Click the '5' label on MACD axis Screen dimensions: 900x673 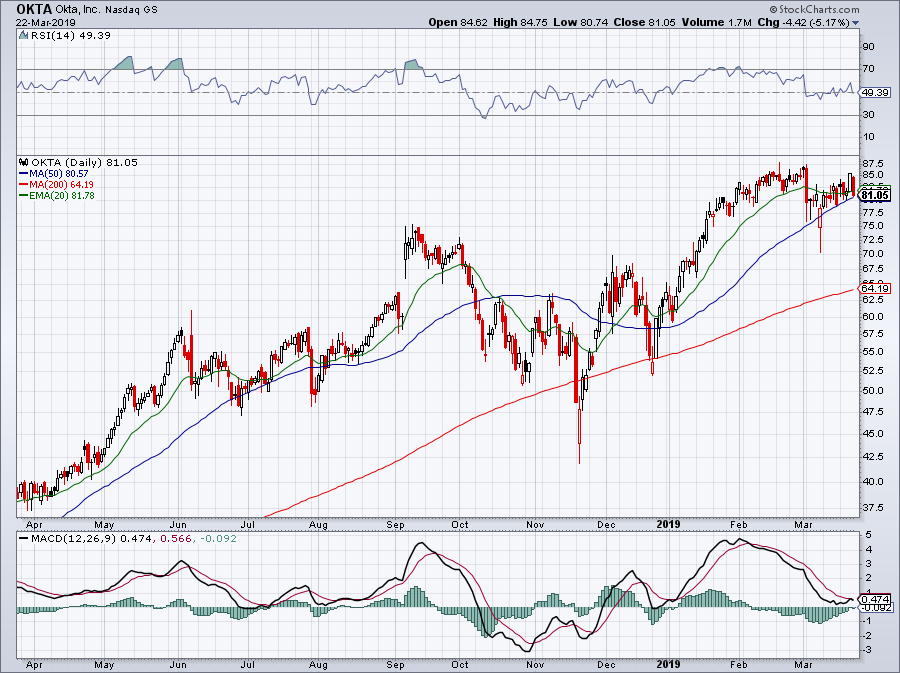pyautogui.click(x=869, y=535)
